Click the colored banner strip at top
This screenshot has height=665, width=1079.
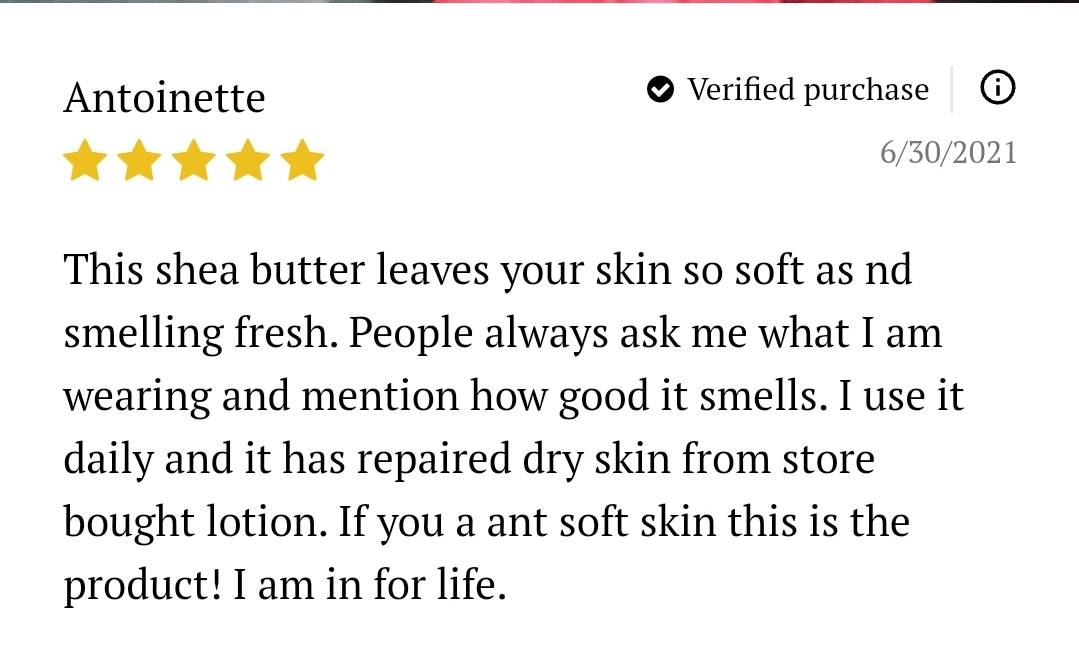click(x=540, y=1)
